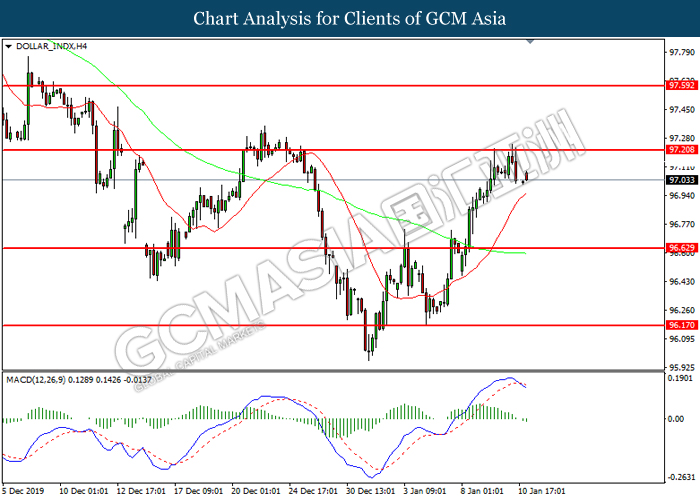
Task: Click the 96.260 price axis value
Action: 682,310
